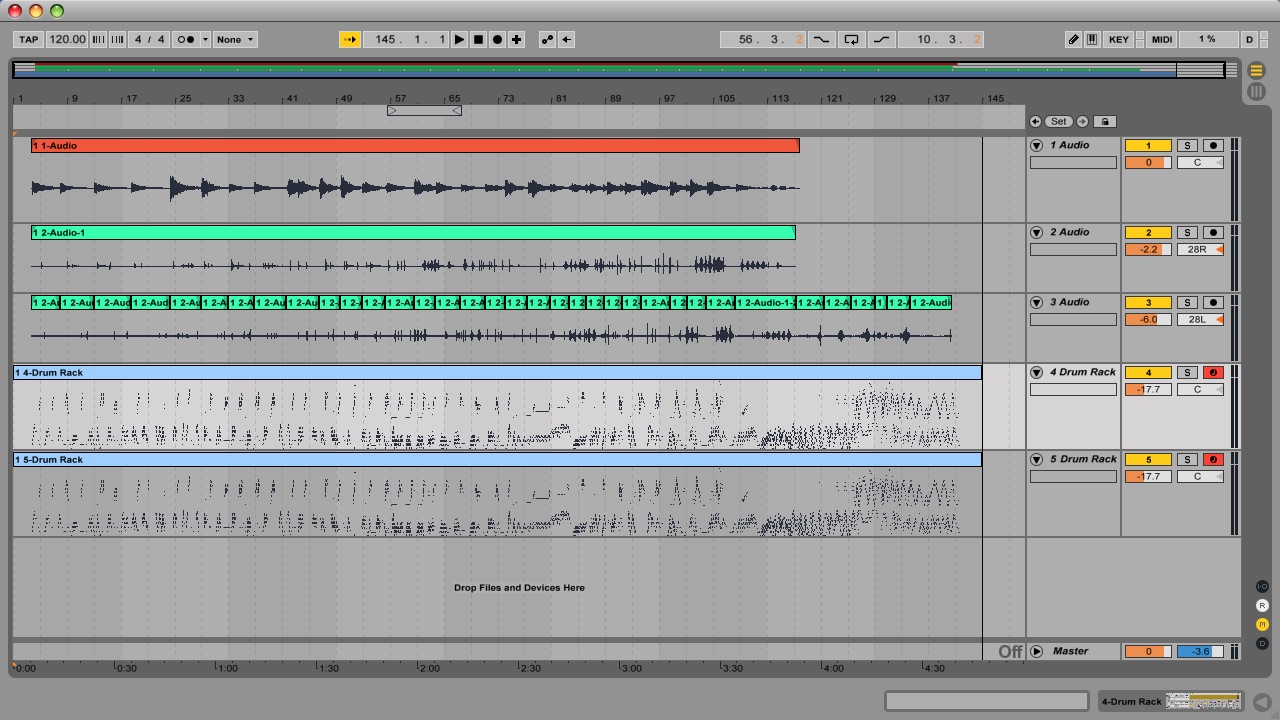Deactivate track 3 using its activator
Screen dimensions: 1280x720
pos(1147,303)
